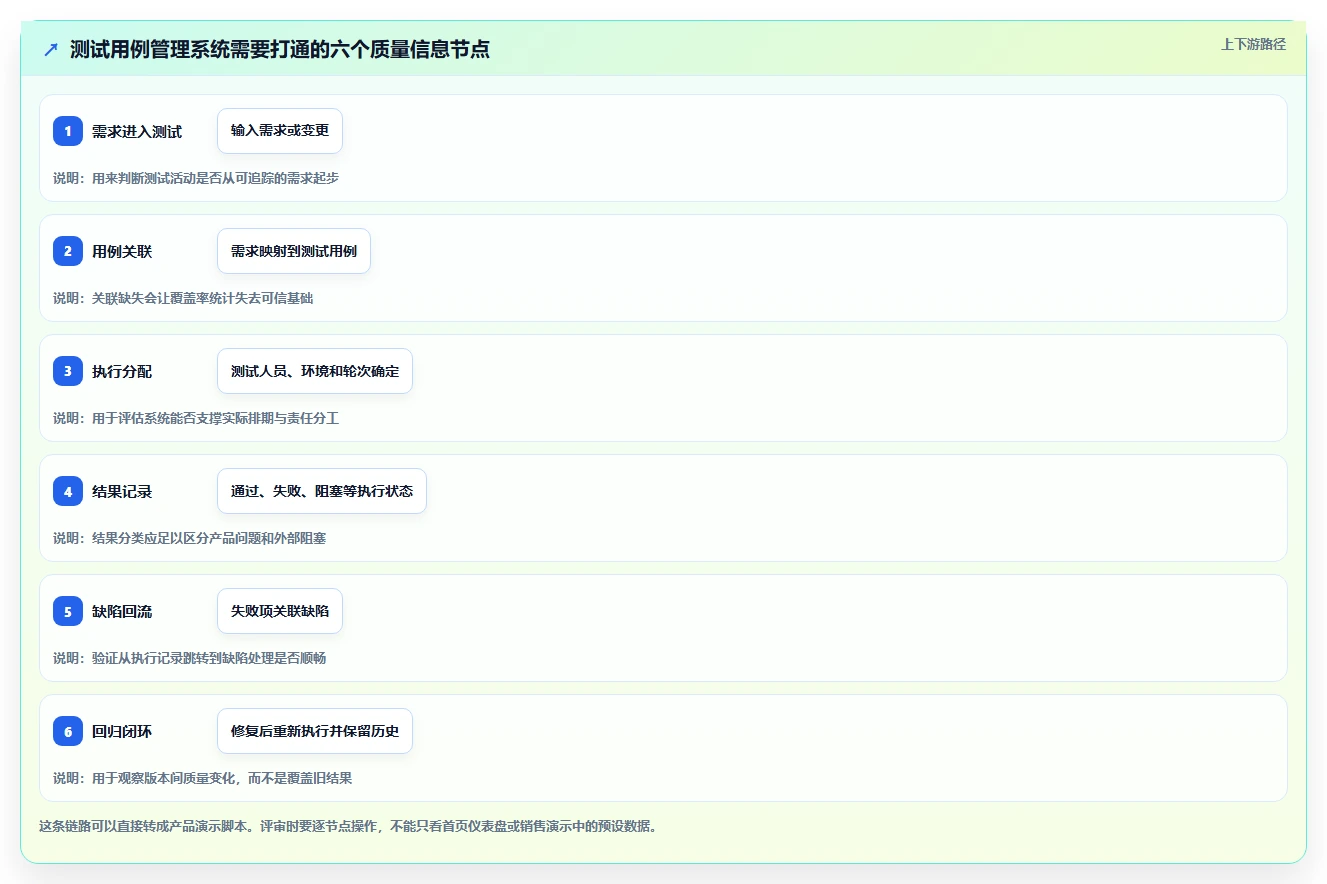This screenshot has width=1327, height=884.
Task: Click the 执行分配 node title
Action: click(x=122, y=371)
